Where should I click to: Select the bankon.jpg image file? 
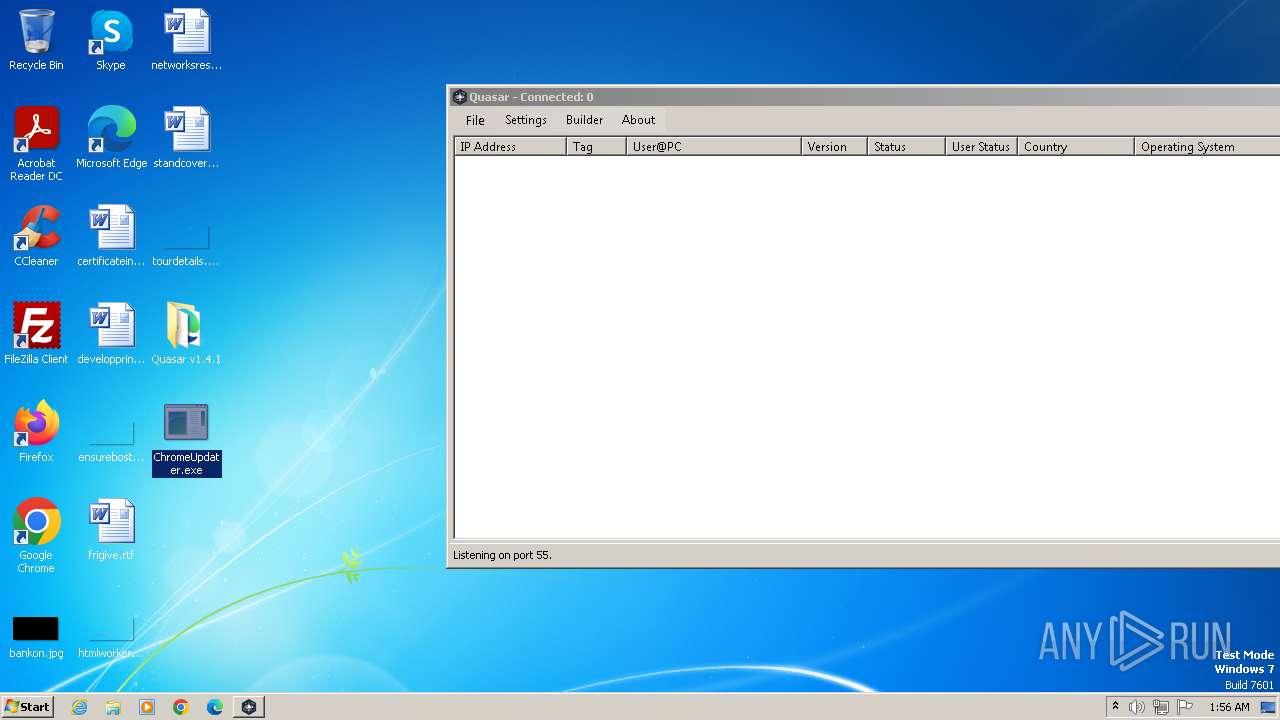[x=36, y=637]
